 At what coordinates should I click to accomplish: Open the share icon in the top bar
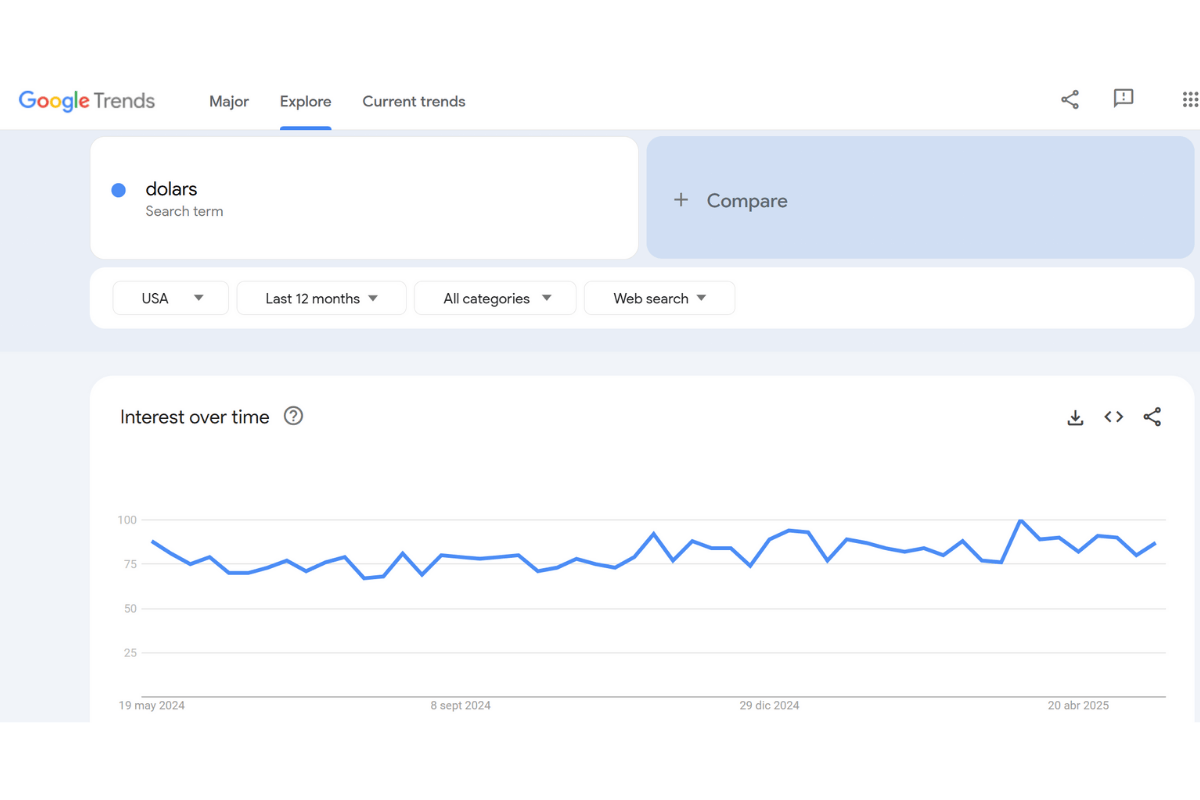1069,100
